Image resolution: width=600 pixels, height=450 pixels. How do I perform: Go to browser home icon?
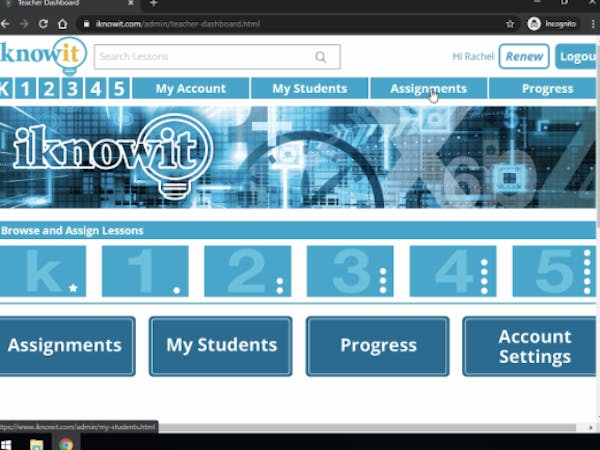(x=62, y=24)
